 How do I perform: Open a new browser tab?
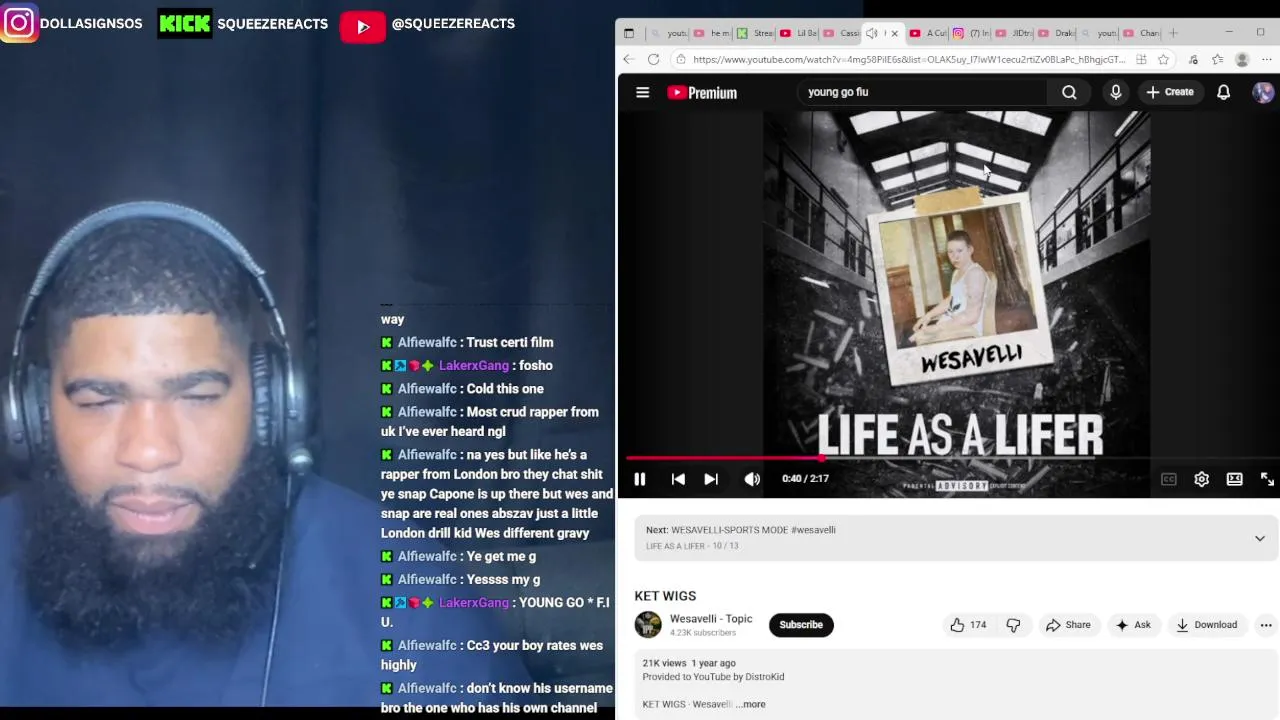tap(1174, 33)
